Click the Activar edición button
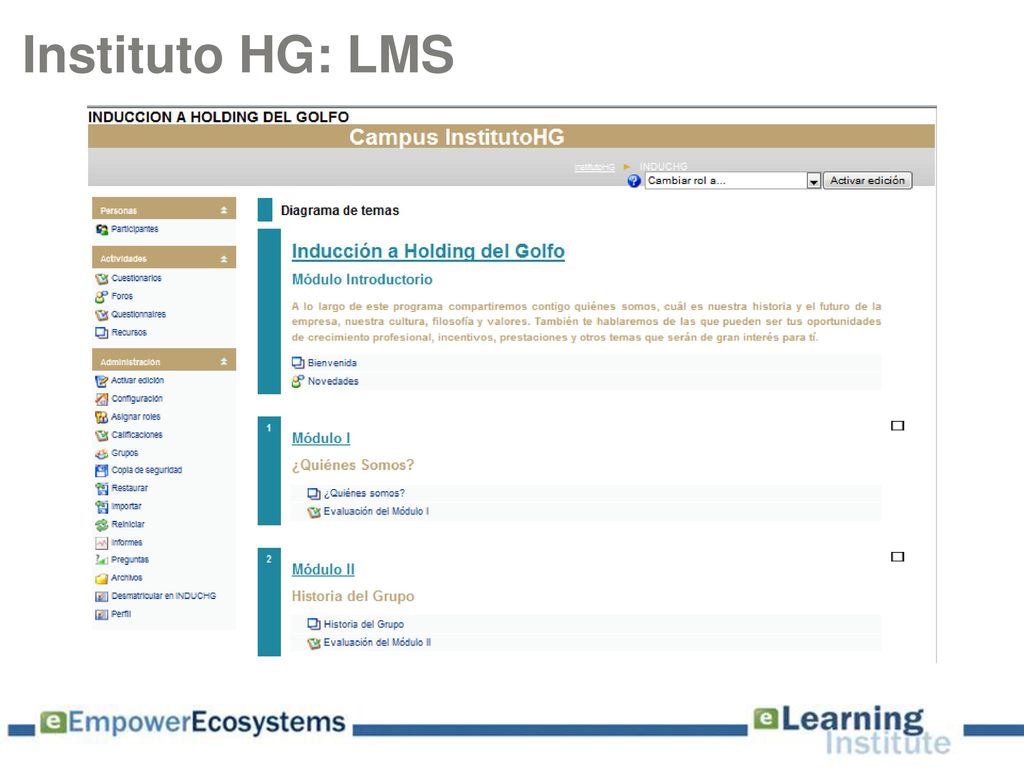 click(x=867, y=181)
